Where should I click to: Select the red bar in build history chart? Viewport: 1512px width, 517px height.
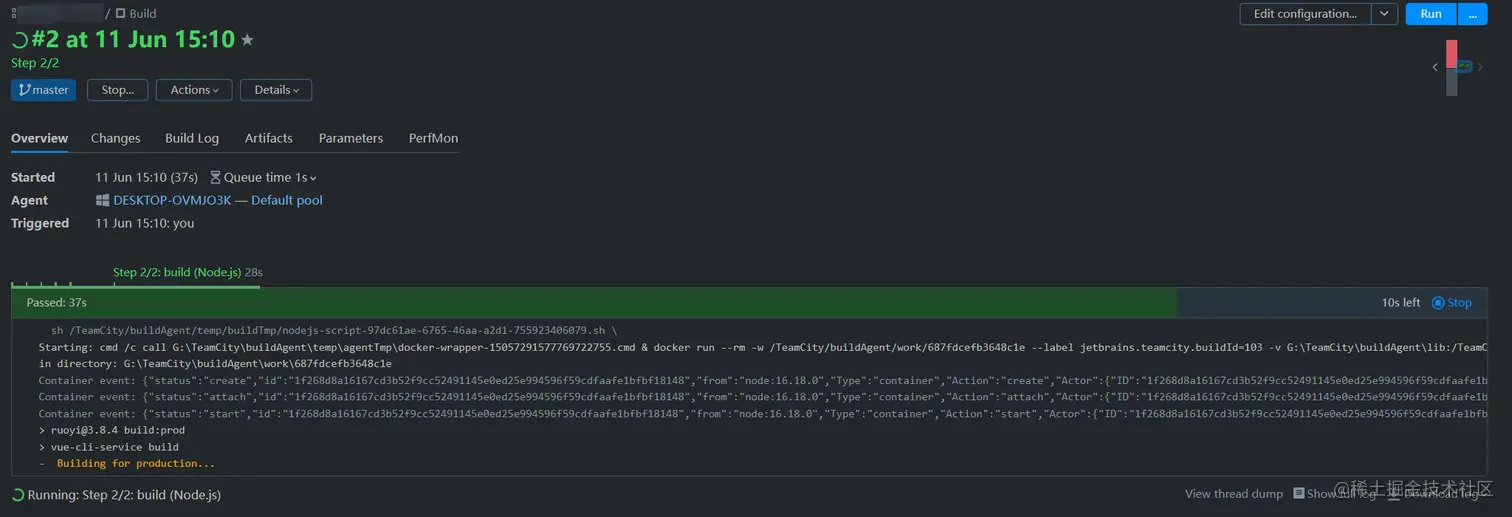tap(1451, 54)
